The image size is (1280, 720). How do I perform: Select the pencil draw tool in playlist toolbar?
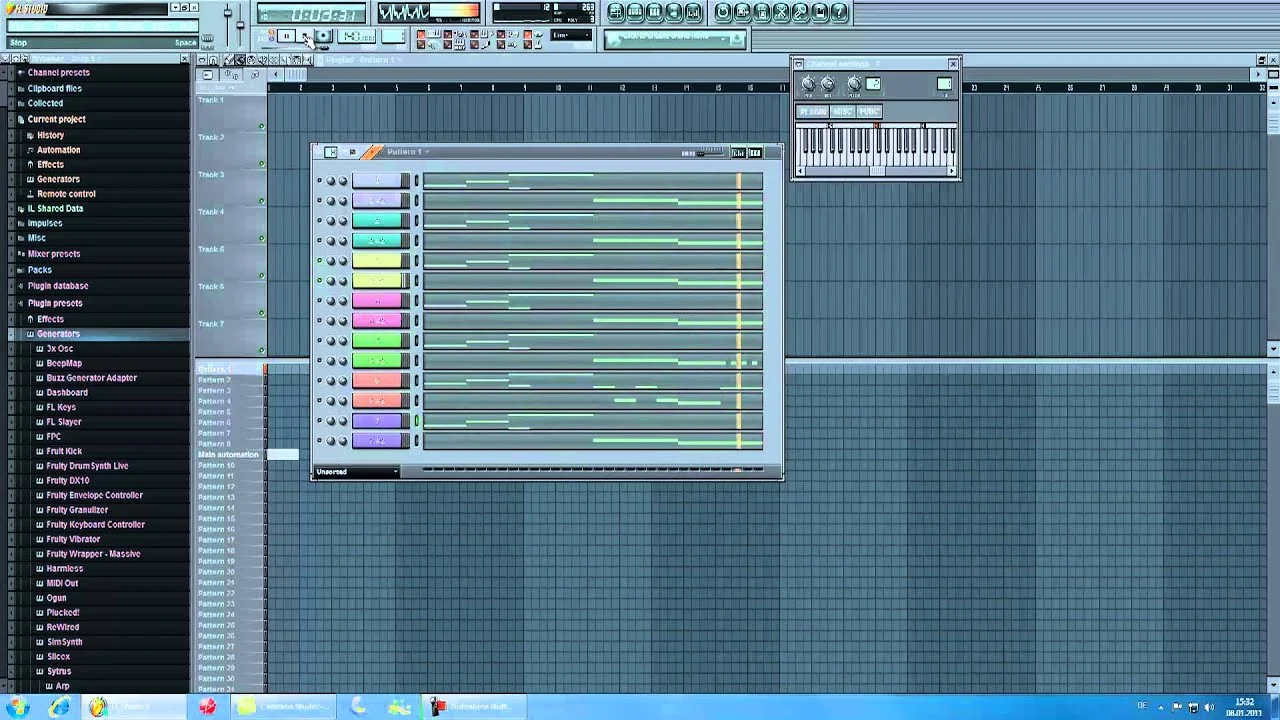point(228,60)
